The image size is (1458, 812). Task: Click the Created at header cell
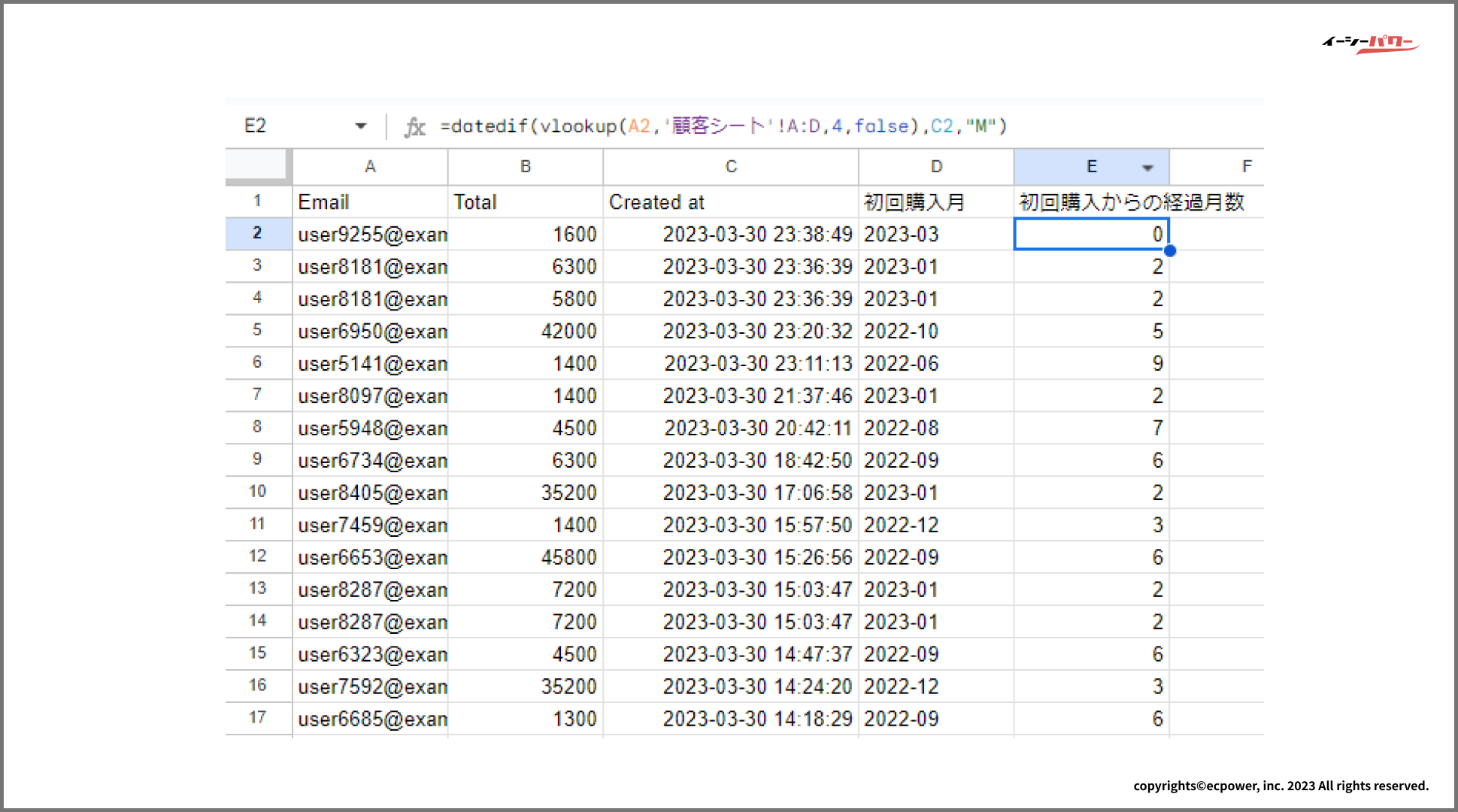tap(731, 202)
